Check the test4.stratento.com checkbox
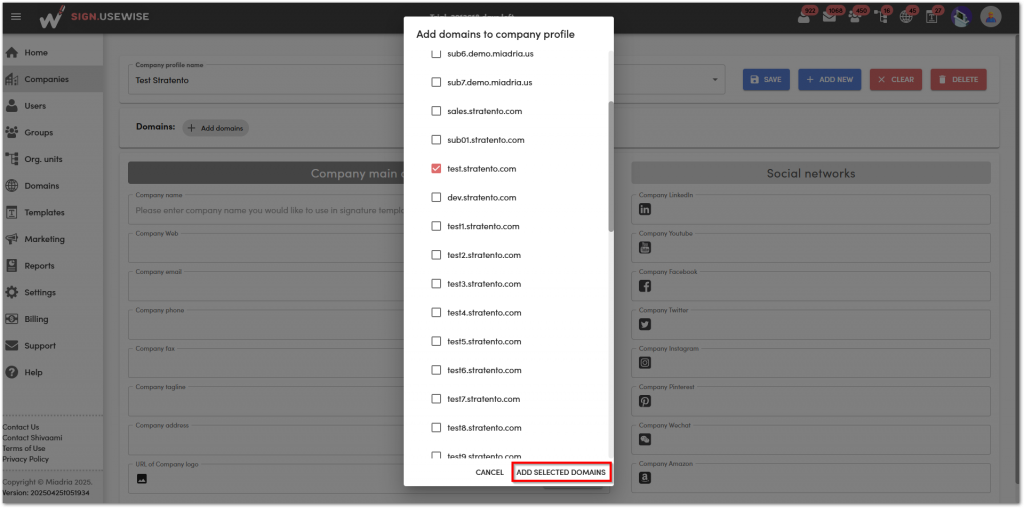 (436, 312)
